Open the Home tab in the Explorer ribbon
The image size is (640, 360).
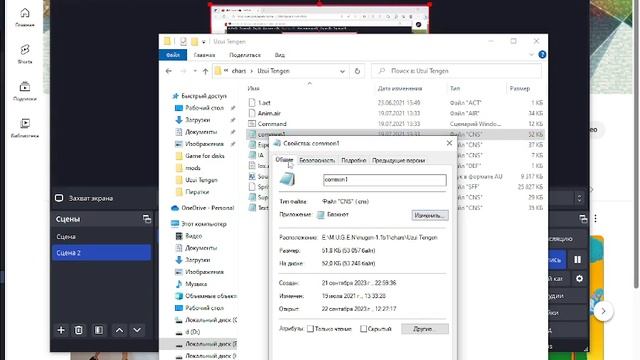pos(204,55)
